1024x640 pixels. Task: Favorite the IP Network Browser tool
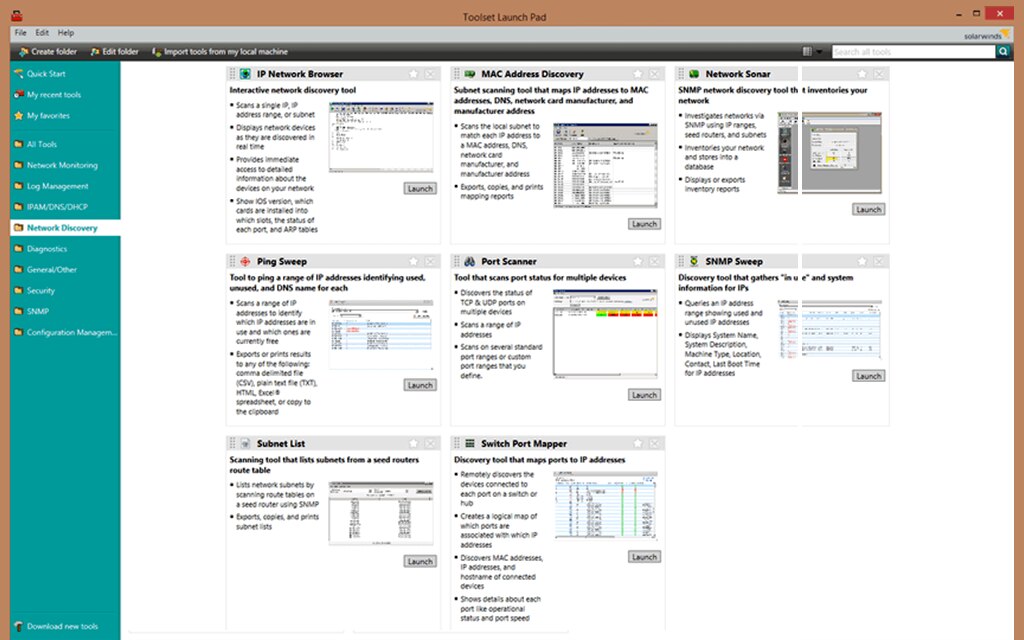415,73
